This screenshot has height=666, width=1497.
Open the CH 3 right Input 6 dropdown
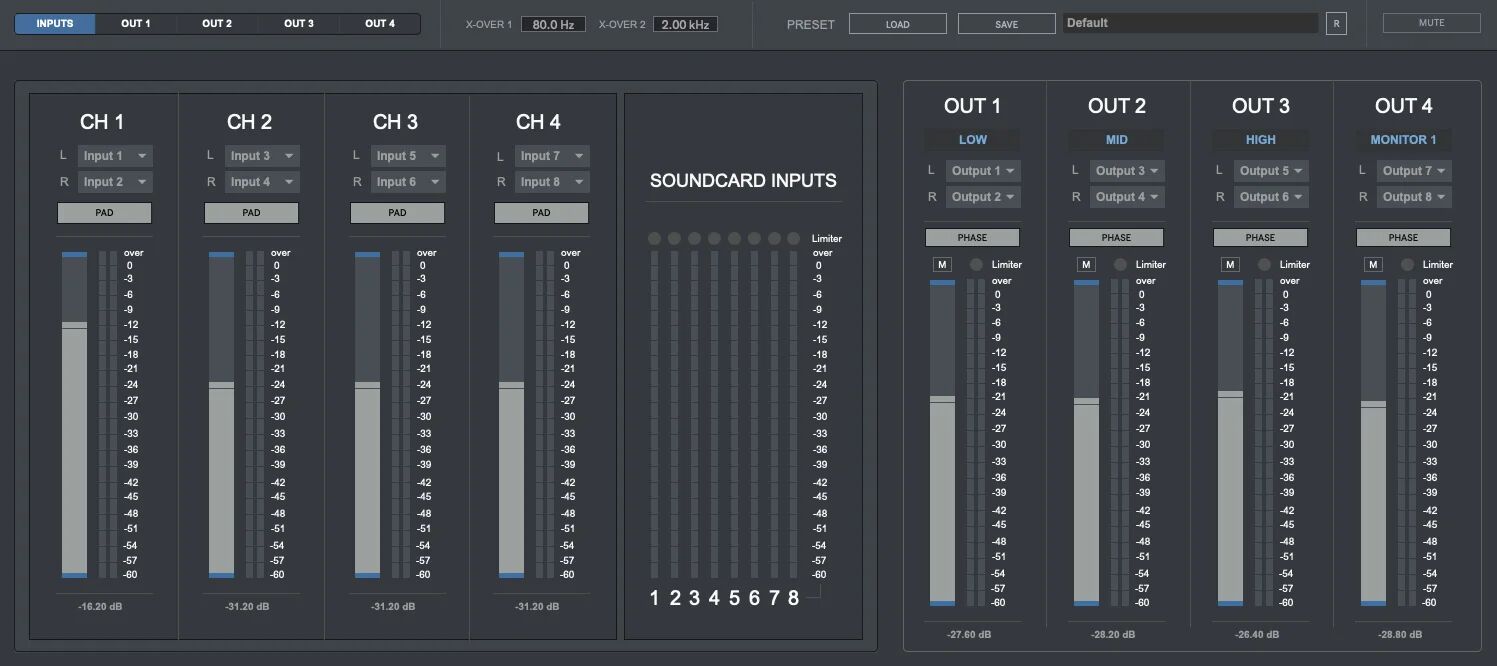[x=407, y=181]
